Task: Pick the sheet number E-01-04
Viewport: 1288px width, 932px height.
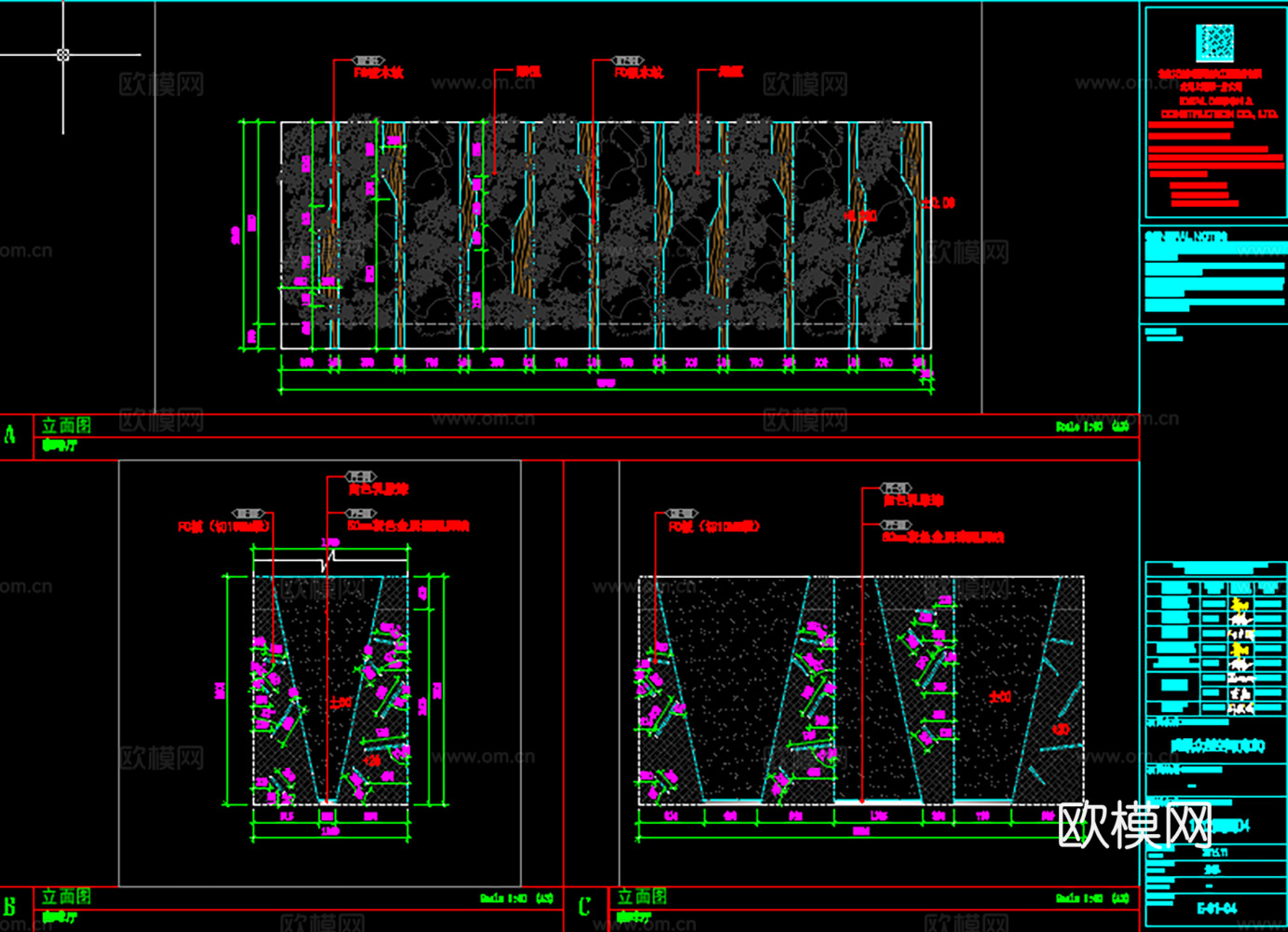Action: click(1216, 908)
